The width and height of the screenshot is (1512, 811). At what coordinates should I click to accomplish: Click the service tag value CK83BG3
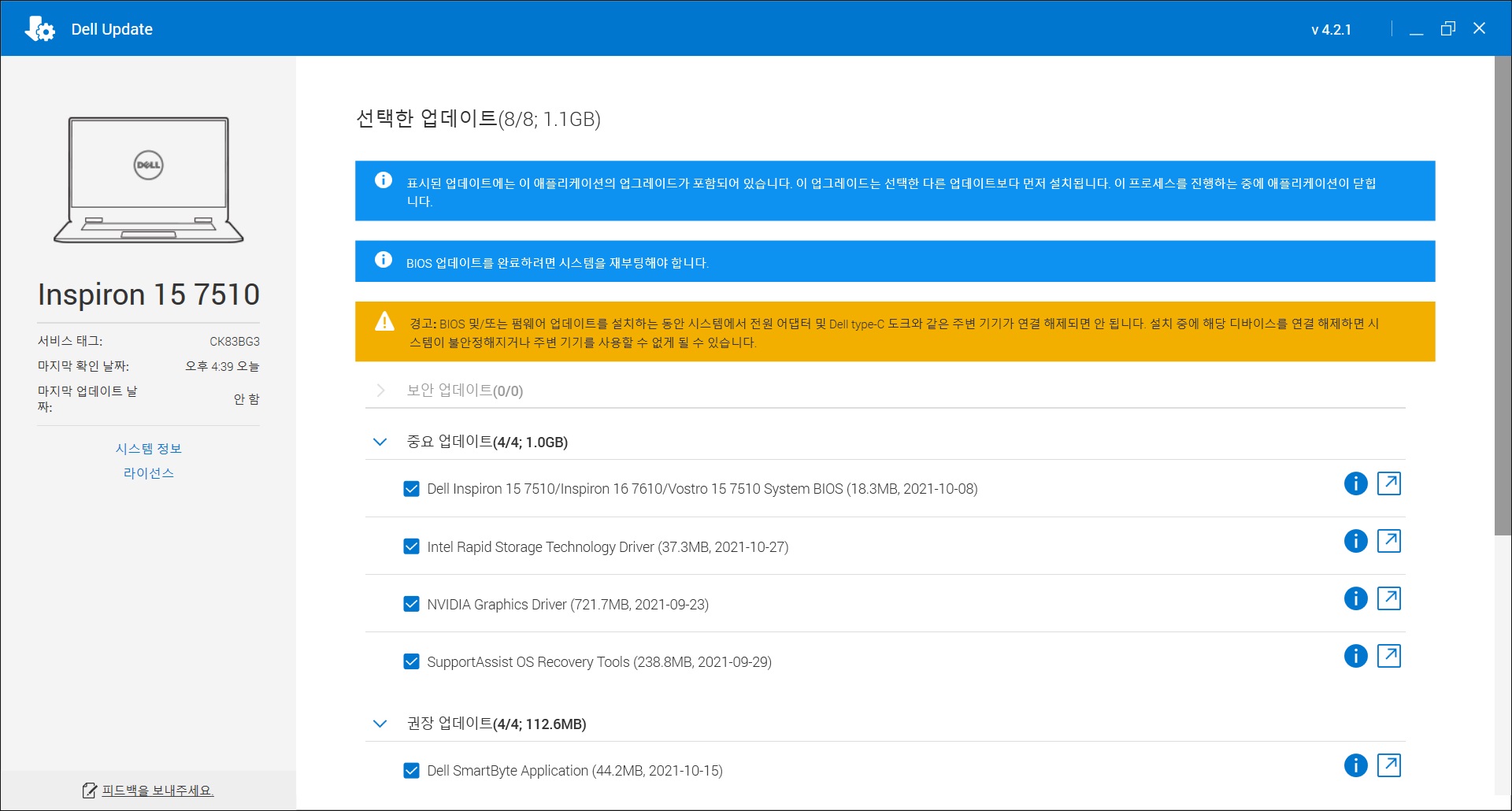click(234, 342)
